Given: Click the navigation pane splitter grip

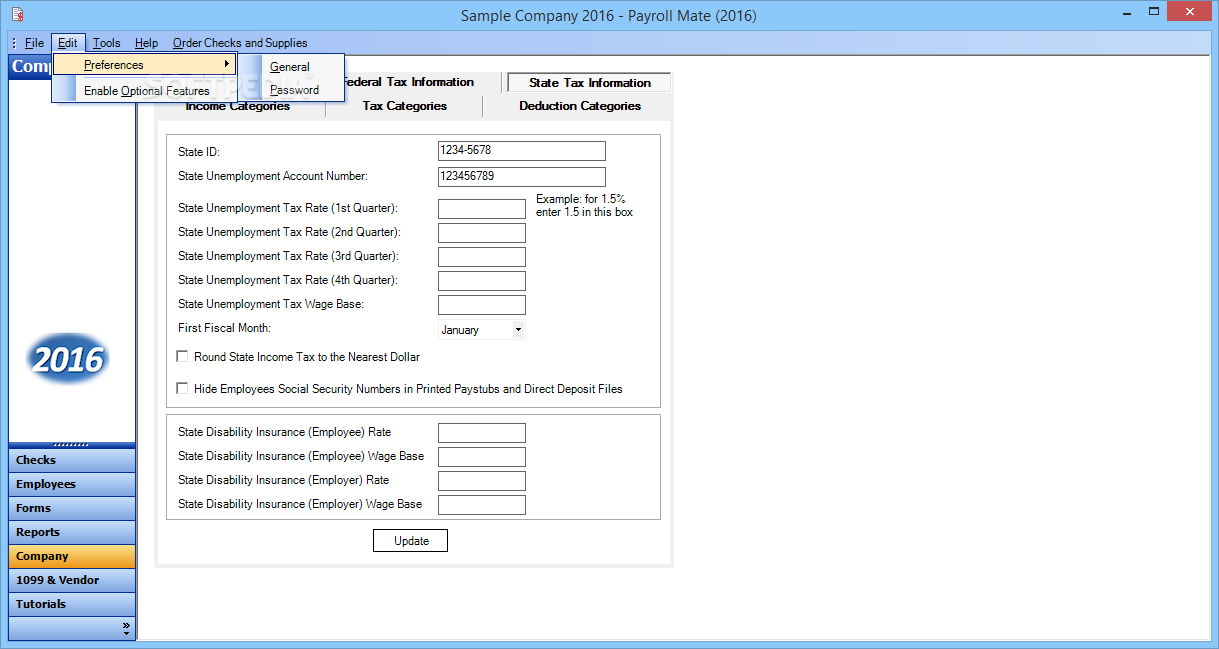Looking at the screenshot, I should click(x=72, y=444).
